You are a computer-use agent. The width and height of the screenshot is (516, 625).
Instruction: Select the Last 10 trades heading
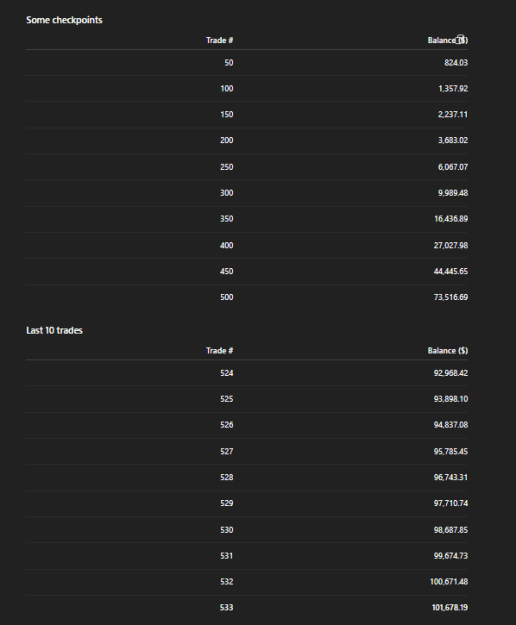[x=54, y=330]
